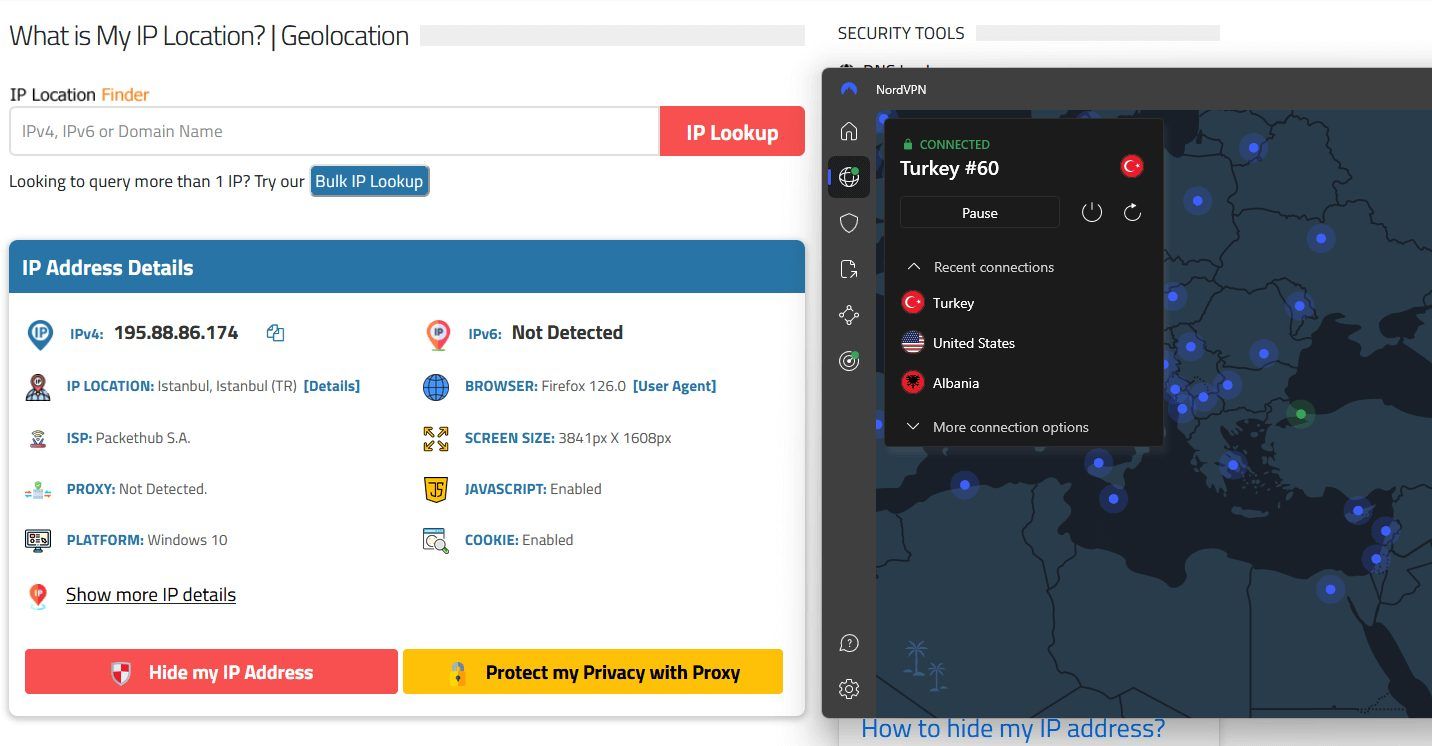This screenshot has width=1432, height=746.
Task: Click the IP address 195.88.86.174
Action: pos(176,333)
